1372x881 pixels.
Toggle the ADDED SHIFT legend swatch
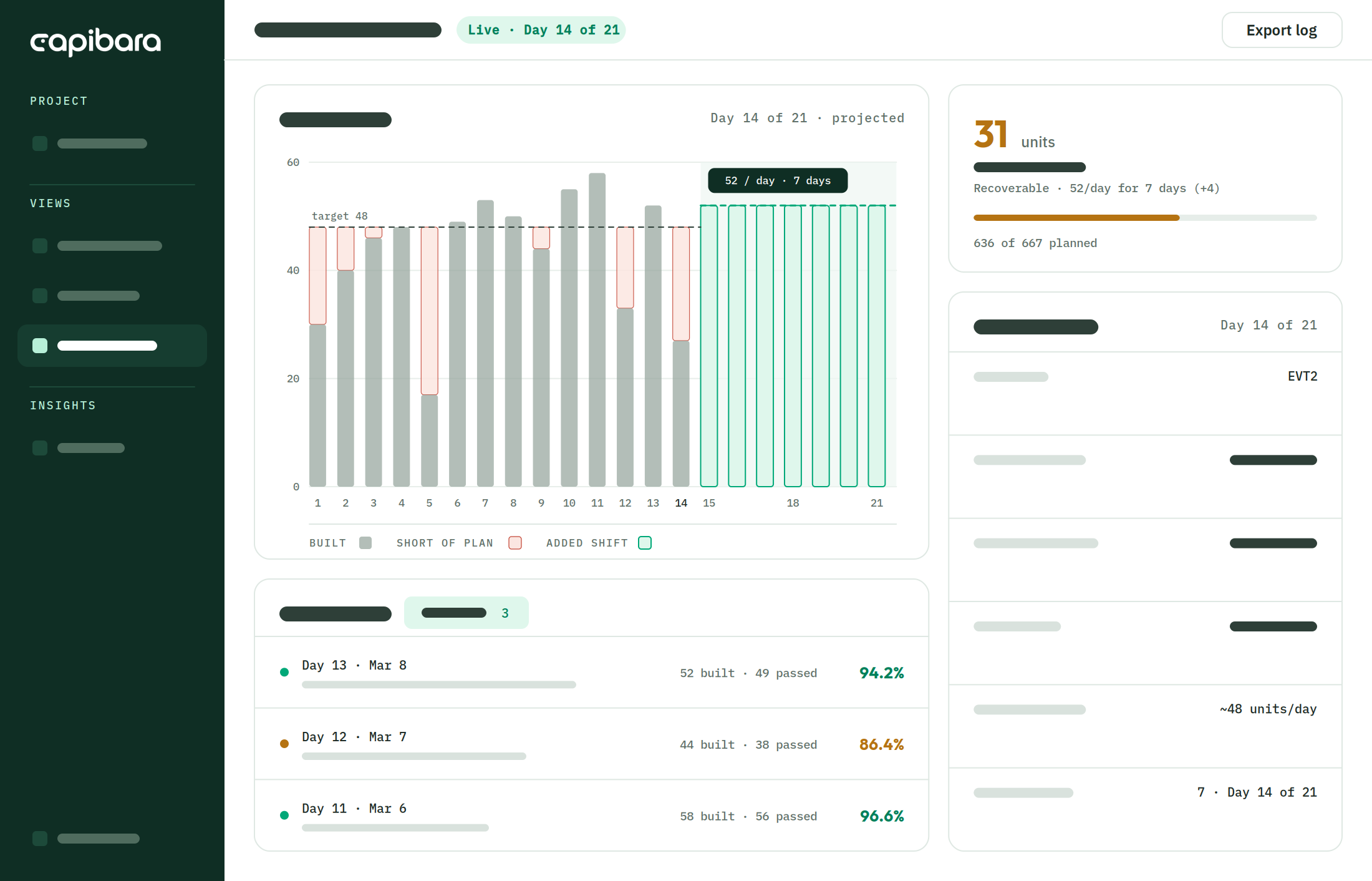(x=645, y=543)
